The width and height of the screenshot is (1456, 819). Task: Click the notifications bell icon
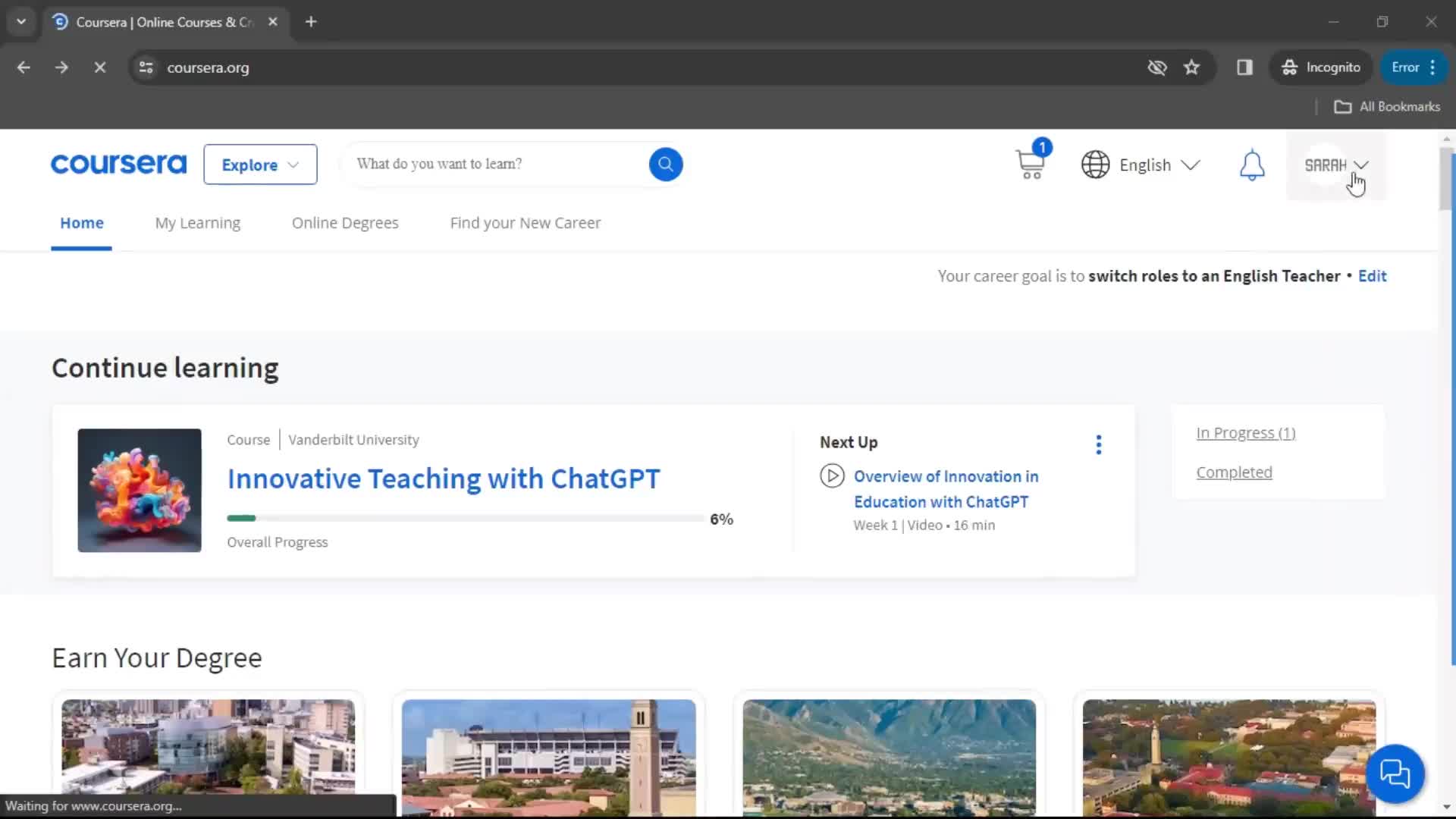(x=1252, y=164)
